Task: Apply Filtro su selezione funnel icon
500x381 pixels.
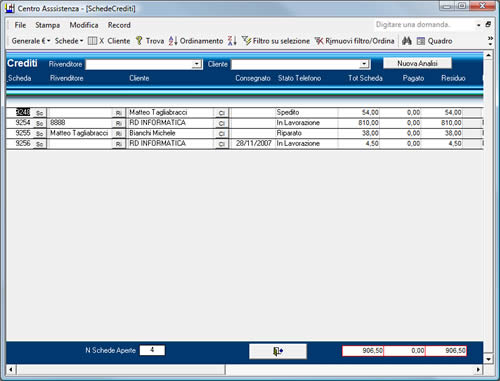Action: point(246,41)
